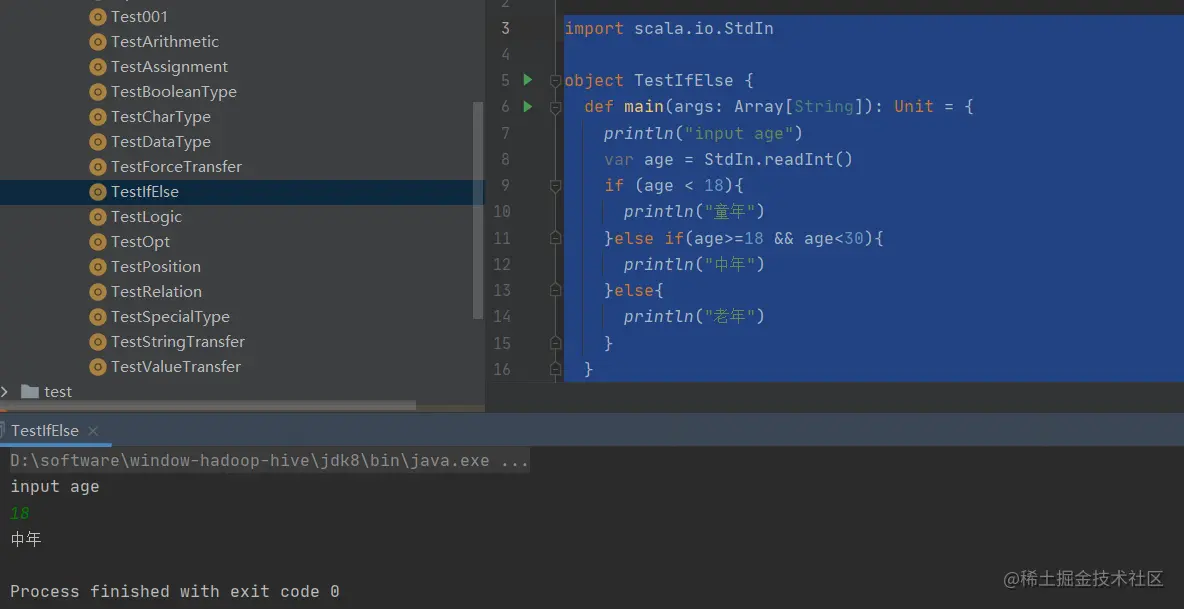Click line number 12 in gutter

(x=502, y=264)
